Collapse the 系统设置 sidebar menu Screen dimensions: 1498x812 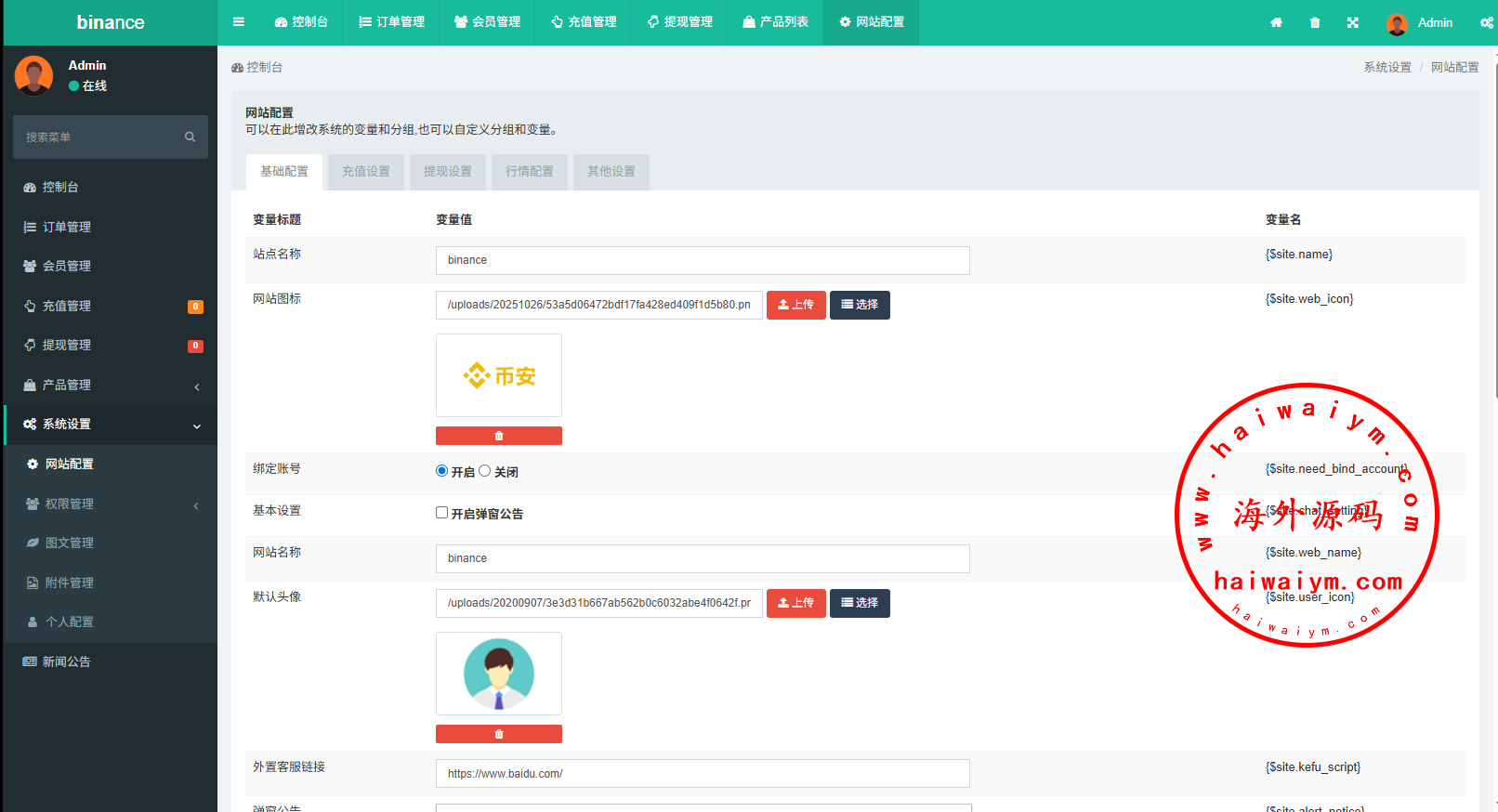110,425
